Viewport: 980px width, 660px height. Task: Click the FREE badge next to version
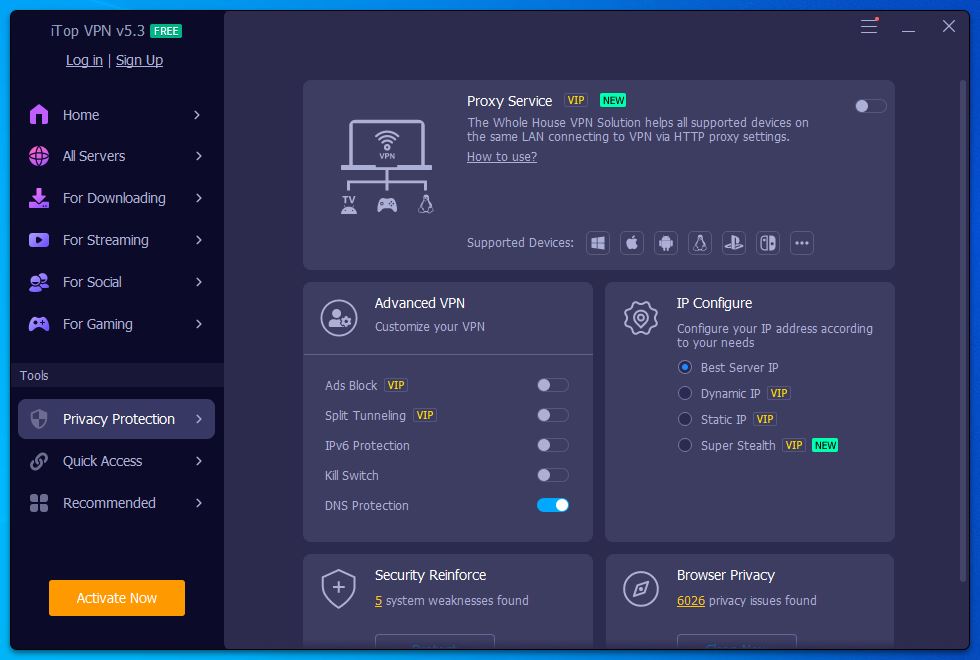(x=166, y=31)
